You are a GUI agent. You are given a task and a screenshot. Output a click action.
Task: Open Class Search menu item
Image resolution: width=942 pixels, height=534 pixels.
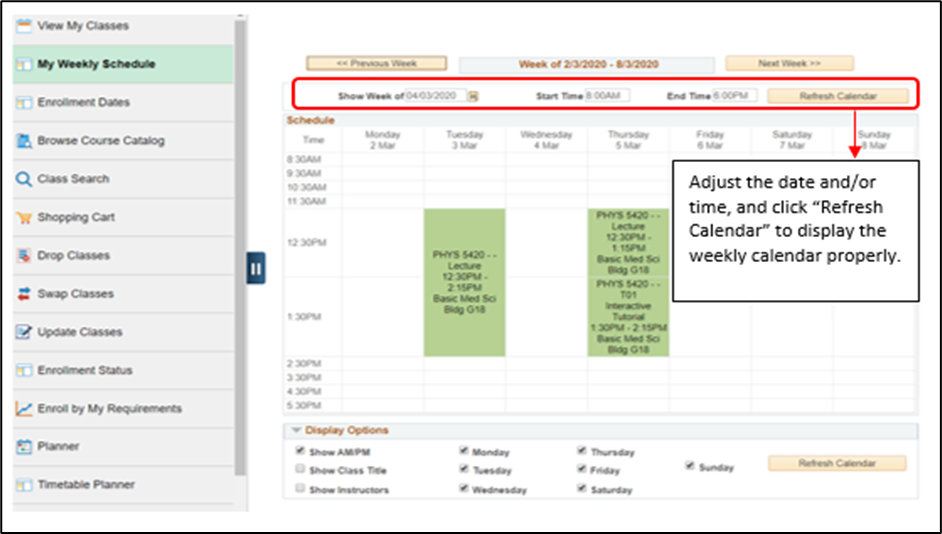tap(123, 179)
